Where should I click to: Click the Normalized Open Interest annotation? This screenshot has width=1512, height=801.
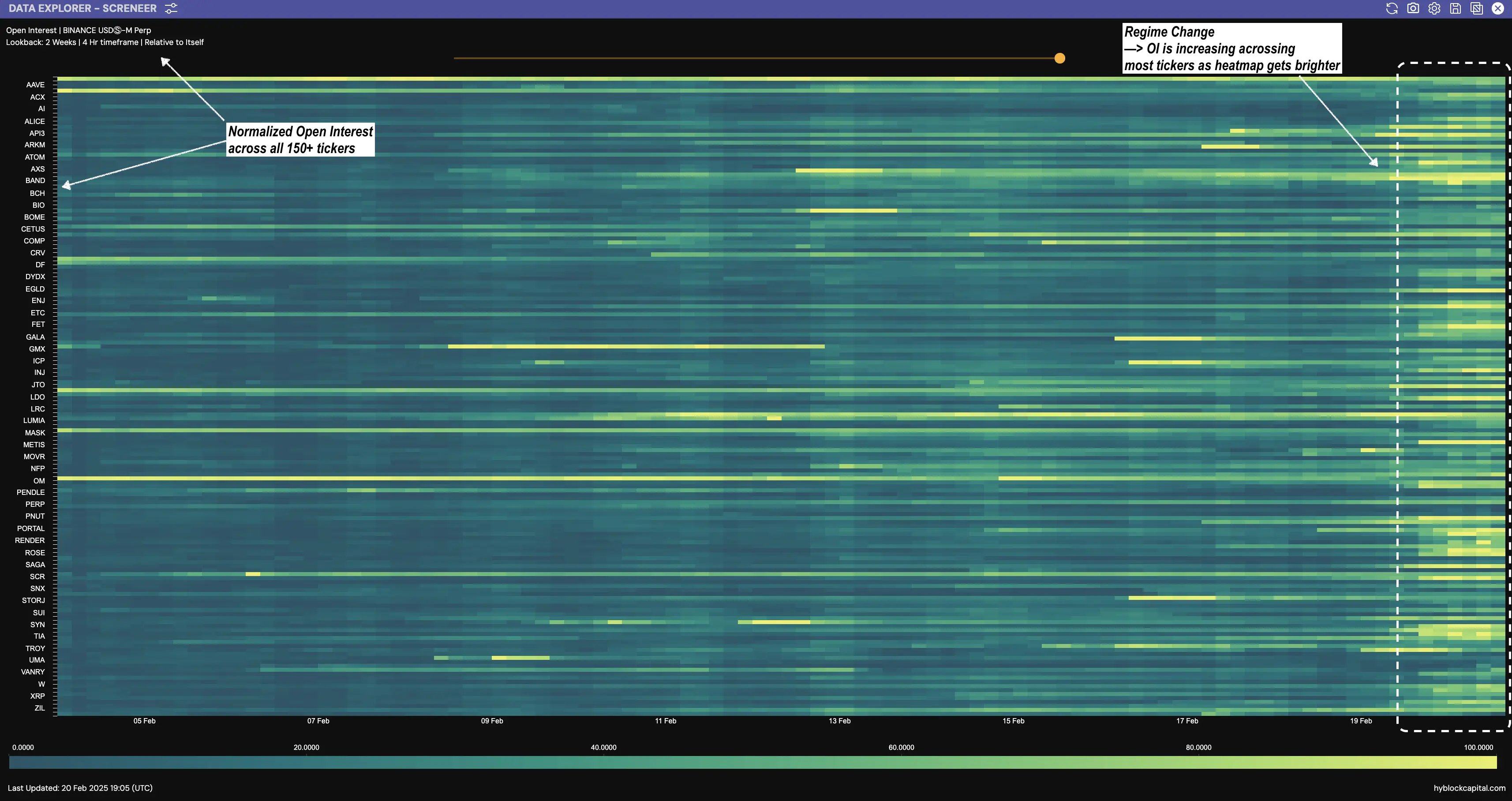[x=300, y=140]
